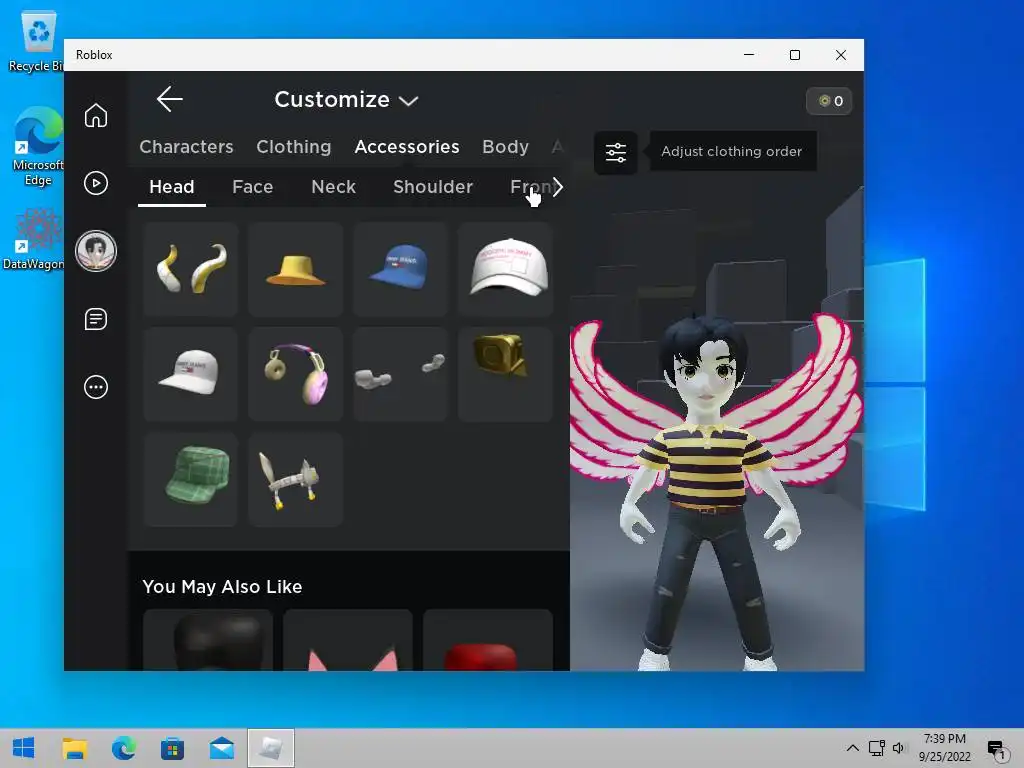The width and height of the screenshot is (1024, 768).
Task: Open the chat messages sidebar icon
Action: coord(96,319)
